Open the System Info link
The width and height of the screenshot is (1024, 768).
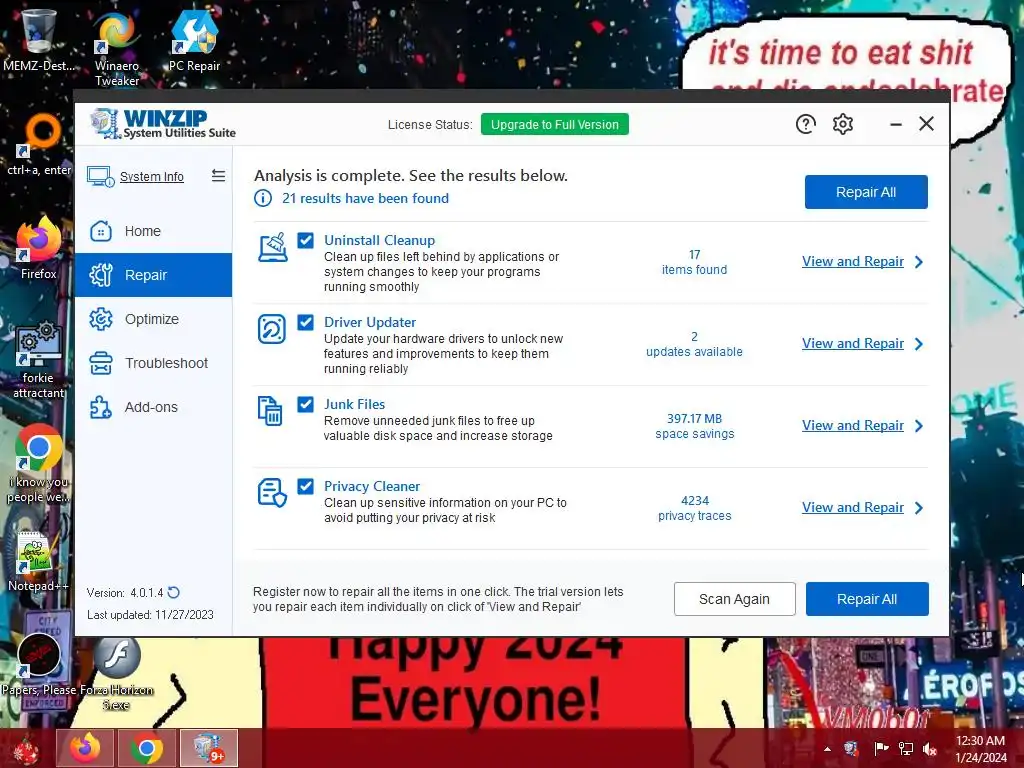pos(152,176)
